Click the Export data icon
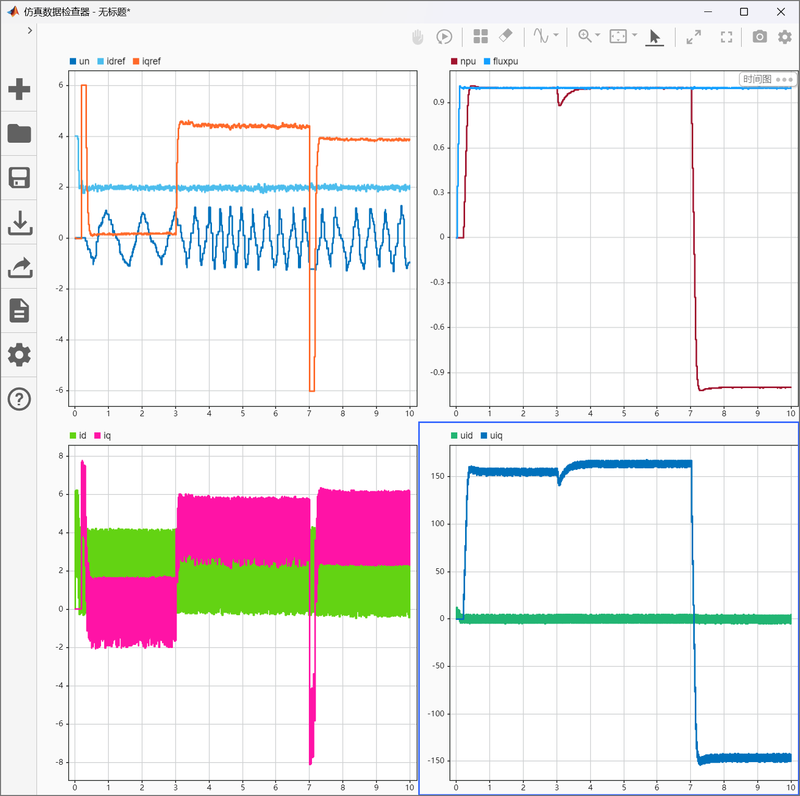This screenshot has width=800, height=796. click(20, 267)
